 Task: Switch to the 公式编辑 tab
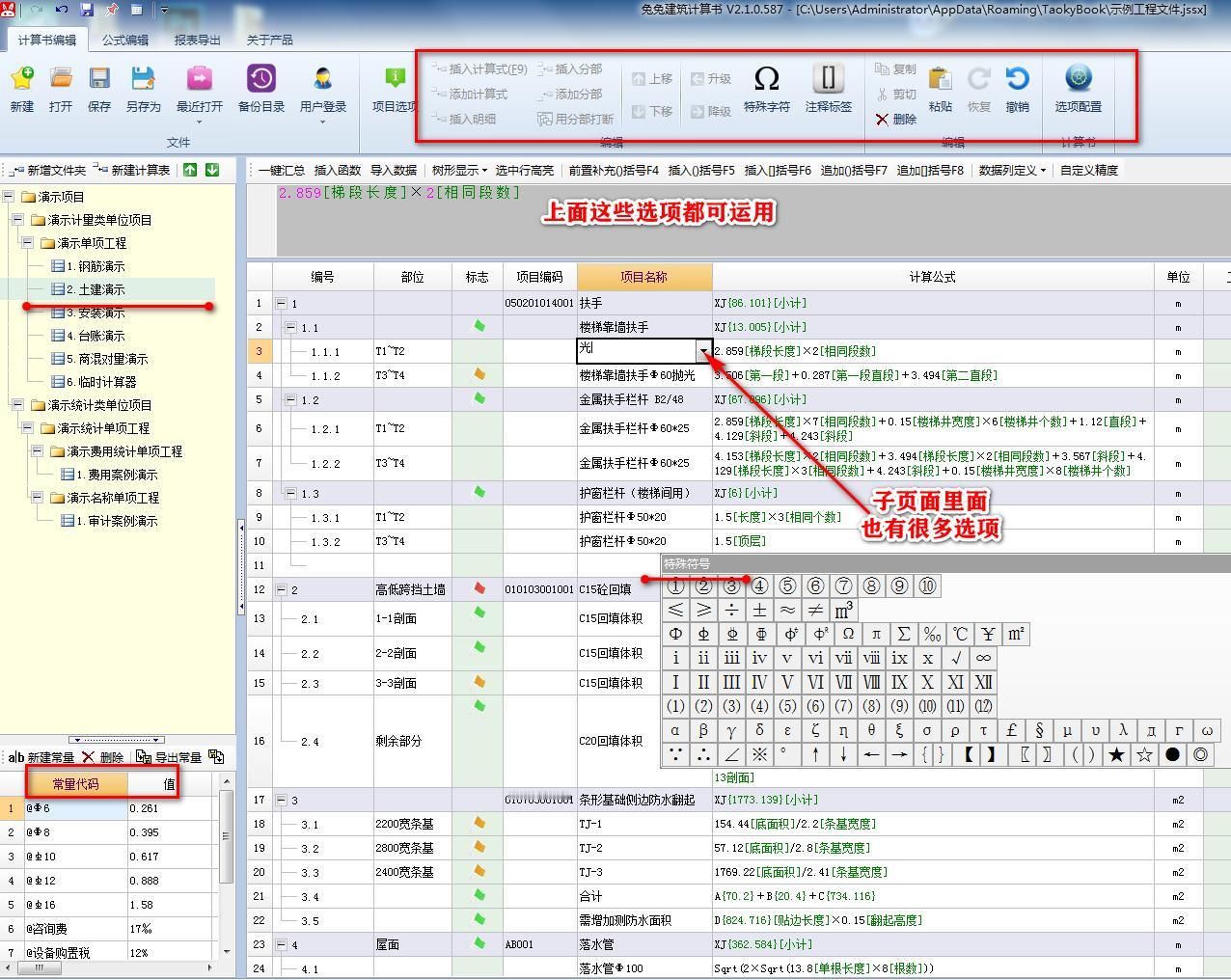125,40
